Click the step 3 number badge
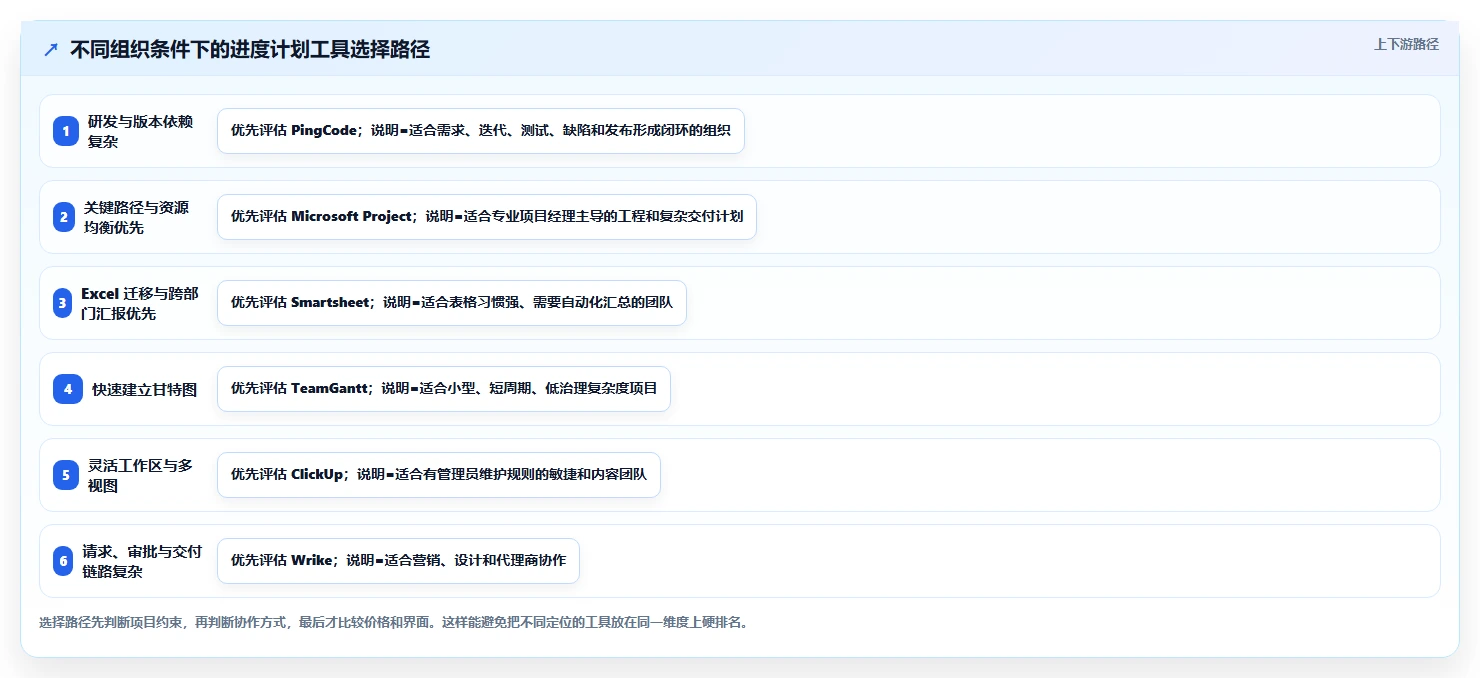Image resolution: width=1480 pixels, height=678 pixels. (63, 303)
